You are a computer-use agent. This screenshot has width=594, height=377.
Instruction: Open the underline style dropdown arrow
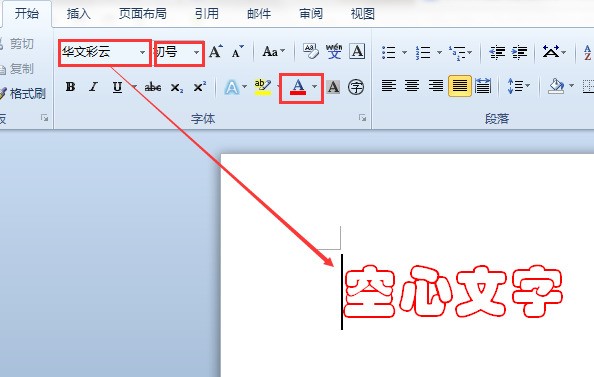click(x=134, y=87)
